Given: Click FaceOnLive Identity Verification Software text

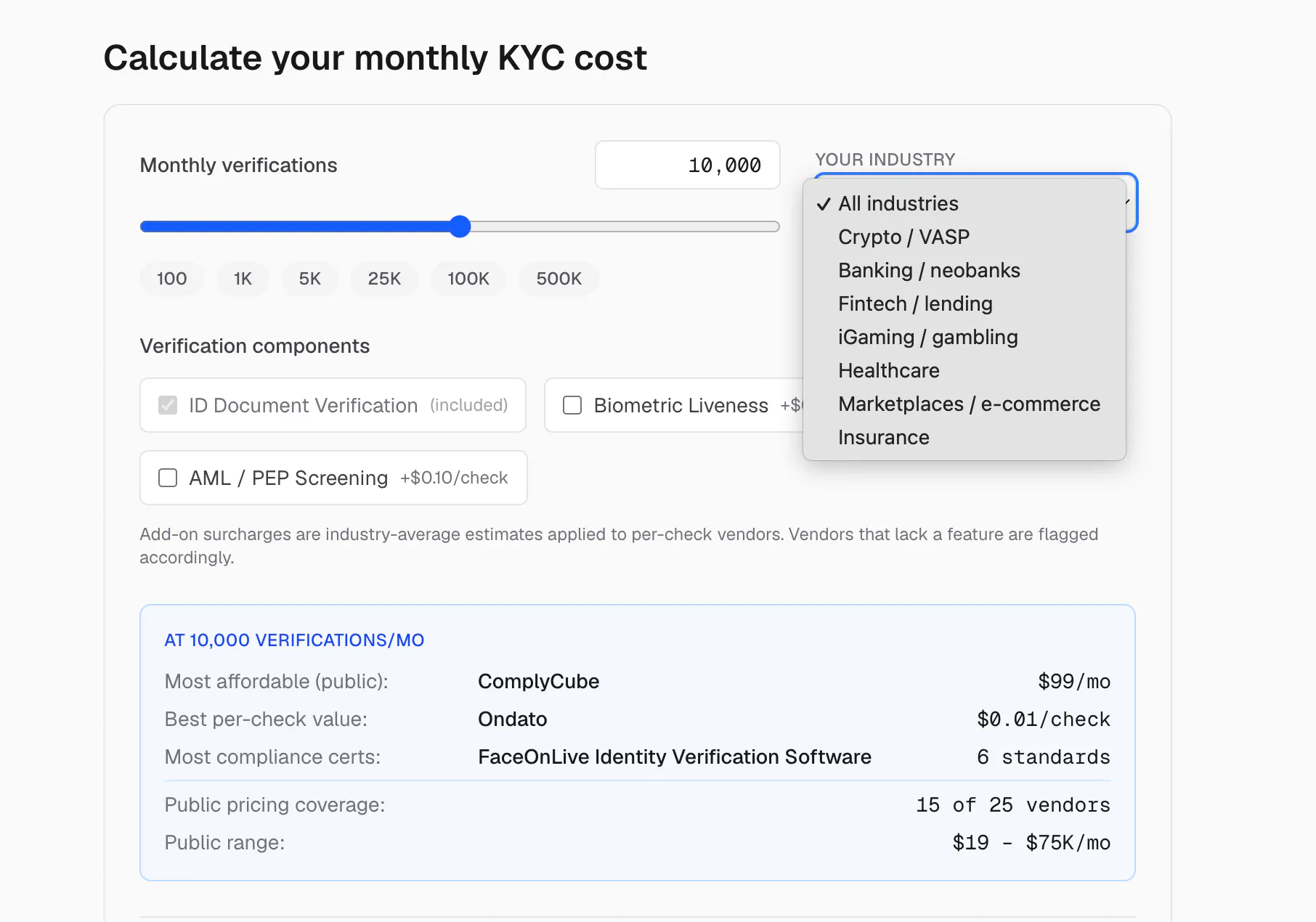Looking at the screenshot, I should point(675,756).
